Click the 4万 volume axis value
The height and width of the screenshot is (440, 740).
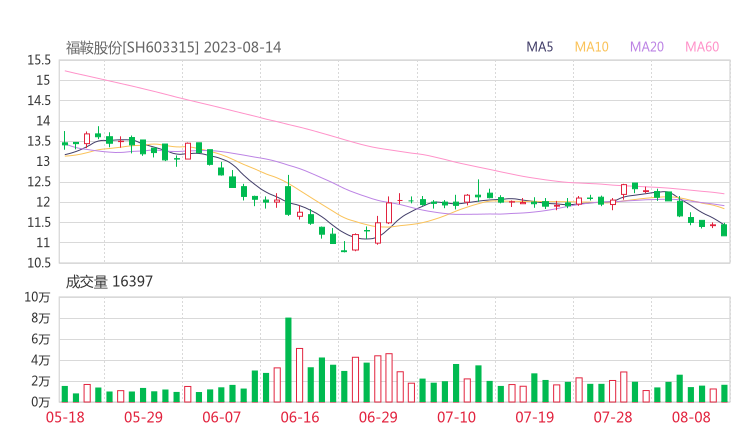point(41,360)
